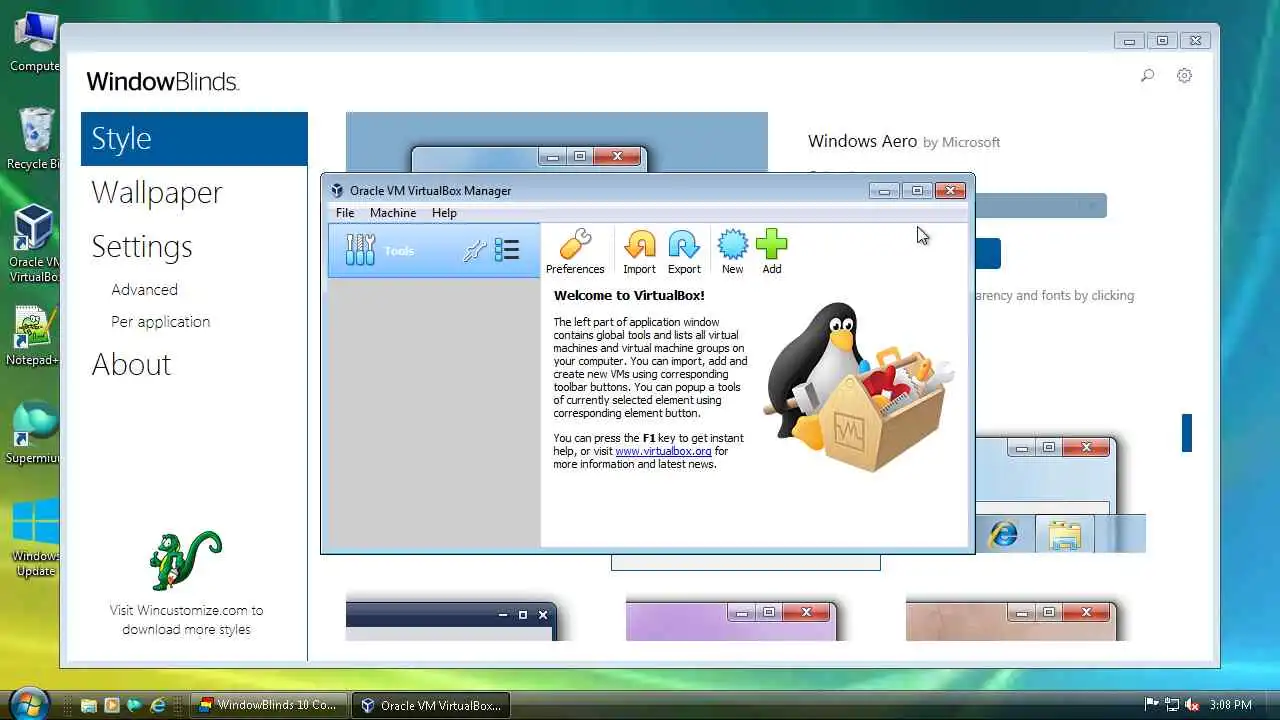Open the About section in WindowBlinds
Viewport: 1280px width, 720px height.
pos(131,364)
